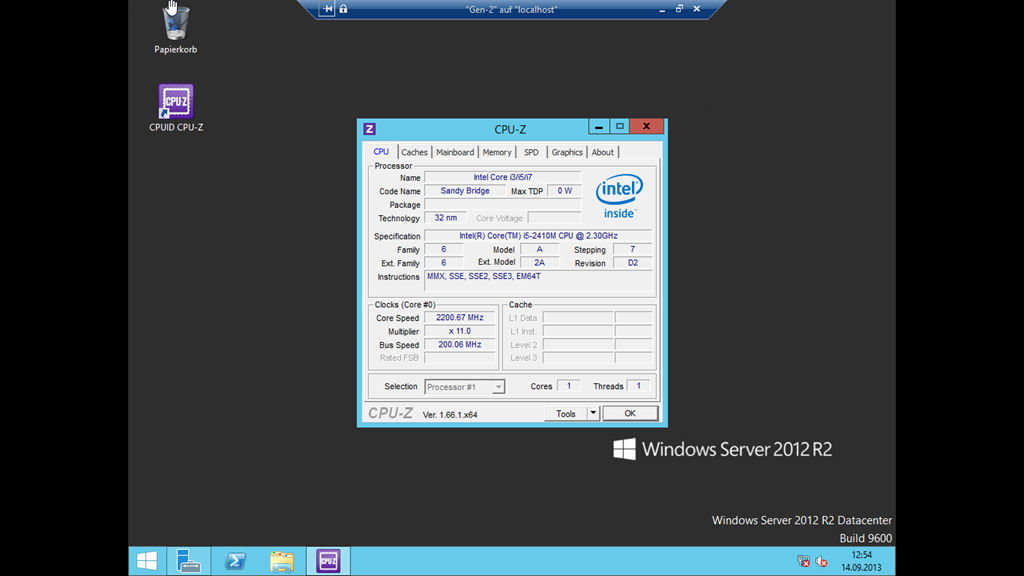The image size is (1024, 576).
Task: Click the Instructions field MMX, SSE list
Action: 538,280
